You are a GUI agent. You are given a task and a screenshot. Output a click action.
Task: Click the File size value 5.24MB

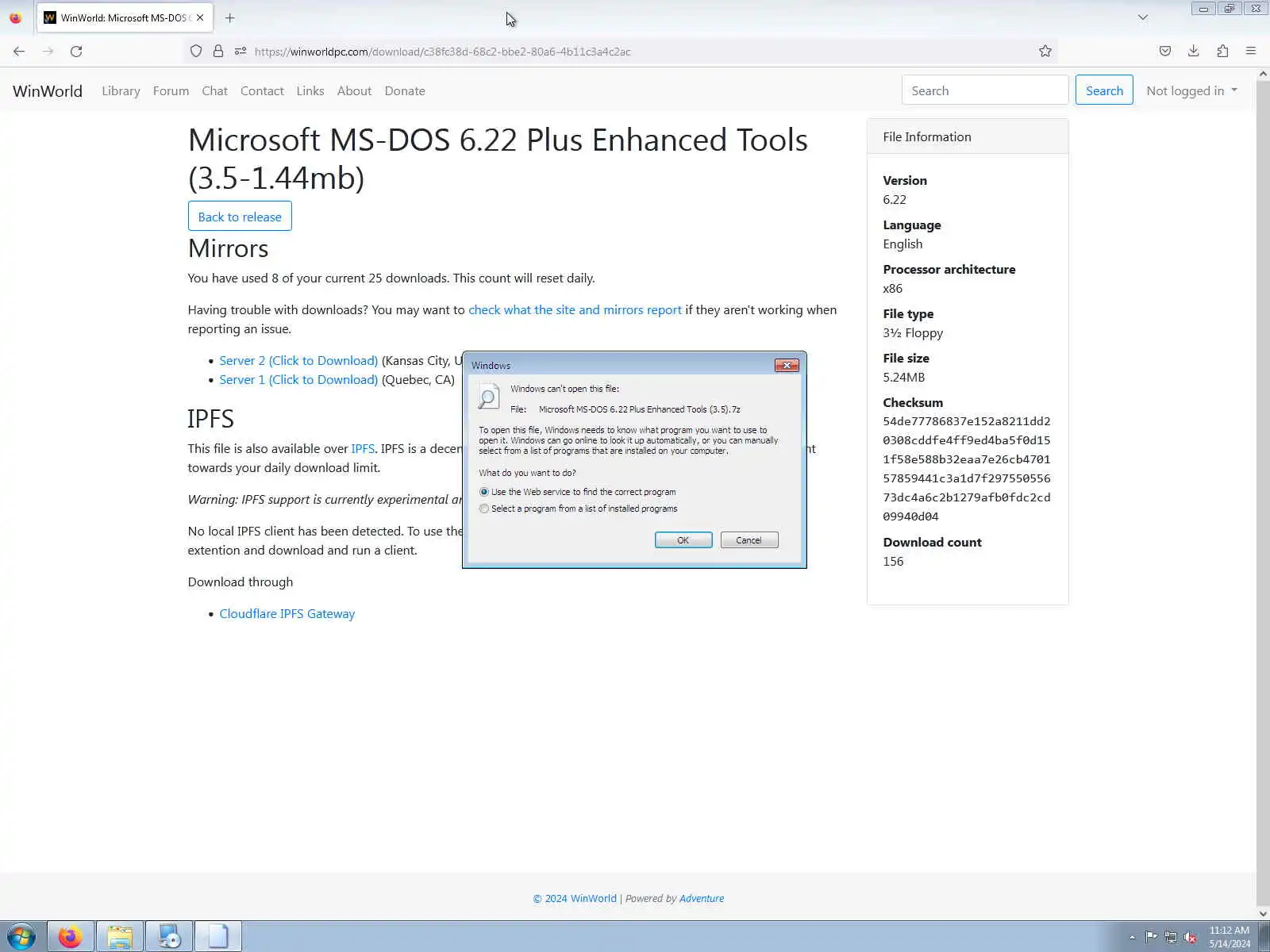[x=903, y=378]
